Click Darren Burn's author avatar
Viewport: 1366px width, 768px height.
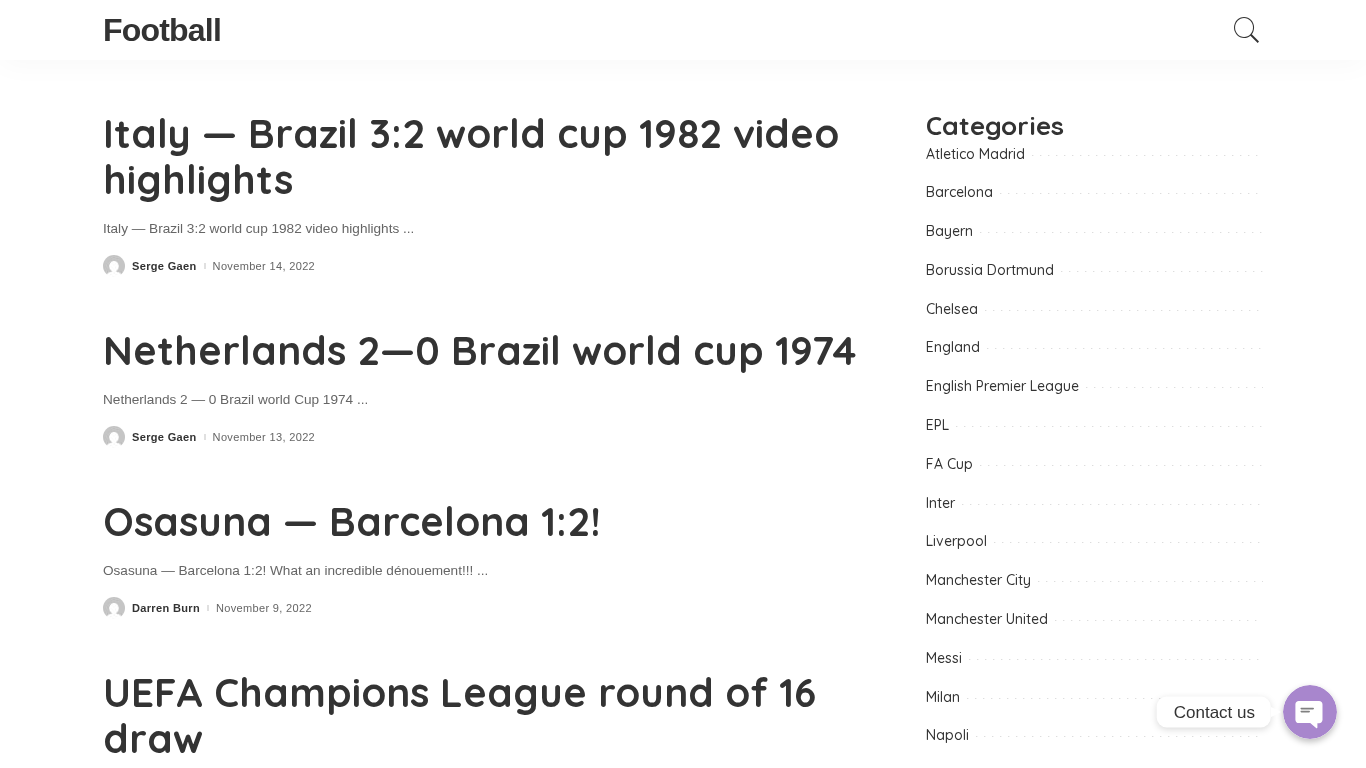pos(114,608)
